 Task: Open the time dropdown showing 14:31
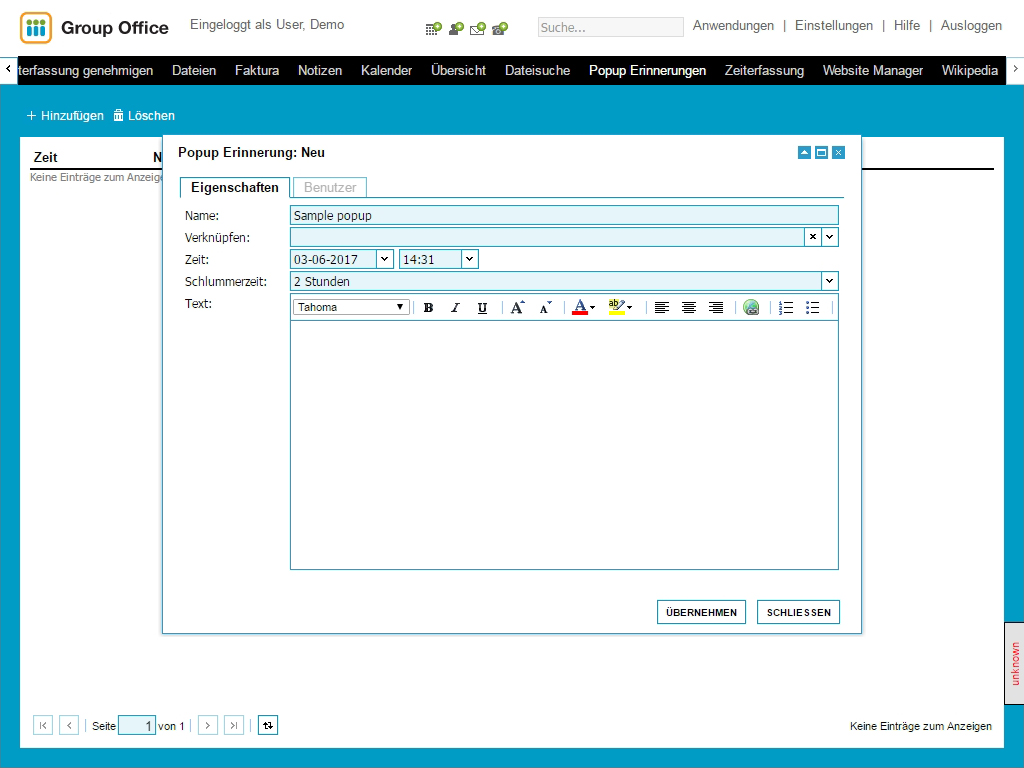coord(470,259)
